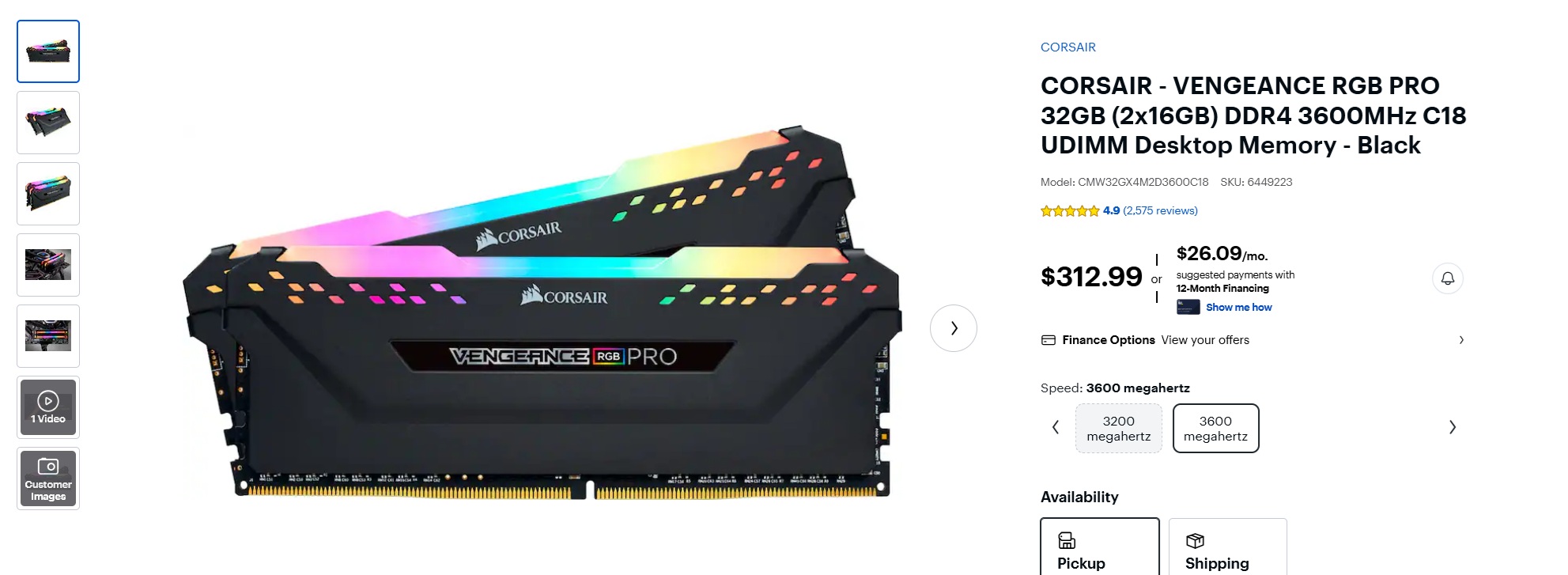
Task: Click the price alert bell icon
Action: [x=1447, y=278]
